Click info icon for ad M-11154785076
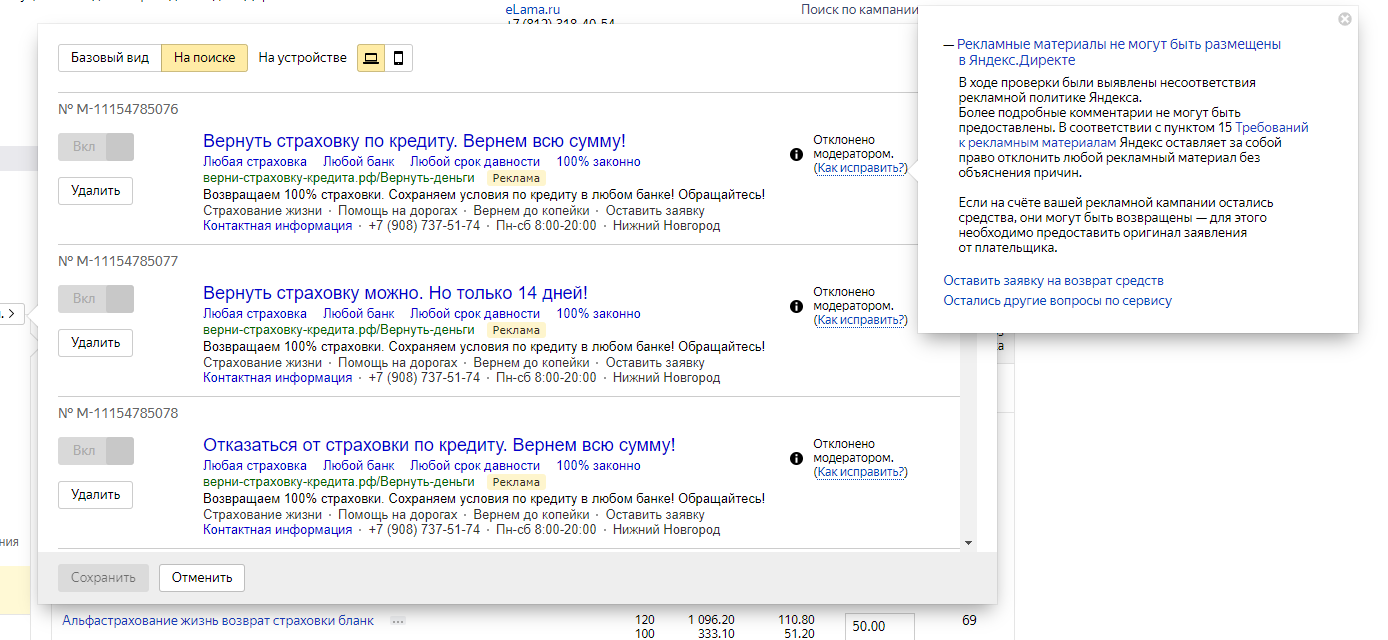1388x640 pixels. (796, 155)
